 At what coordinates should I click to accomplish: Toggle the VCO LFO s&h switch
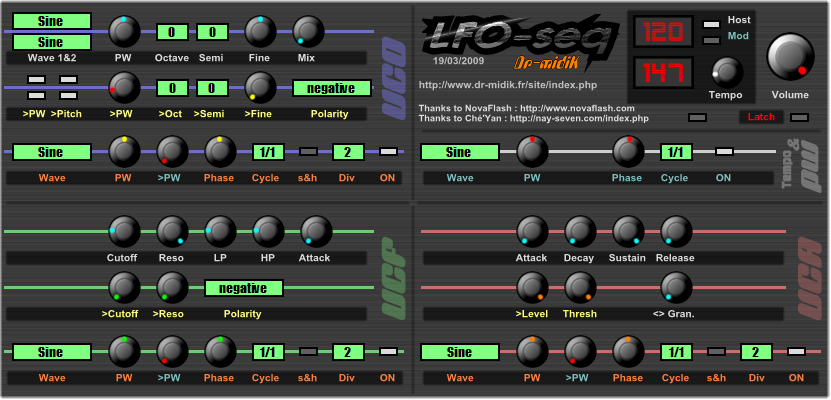pyautogui.click(x=308, y=152)
